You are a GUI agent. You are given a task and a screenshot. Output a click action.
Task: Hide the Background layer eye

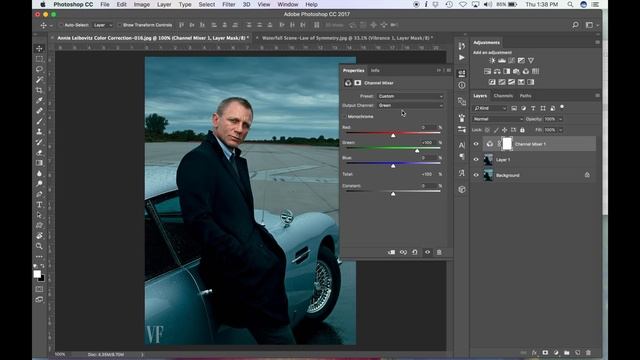coord(476,175)
